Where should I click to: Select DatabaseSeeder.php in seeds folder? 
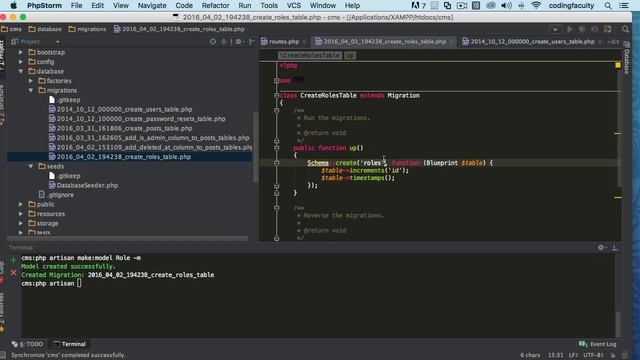[x=87, y=185]
